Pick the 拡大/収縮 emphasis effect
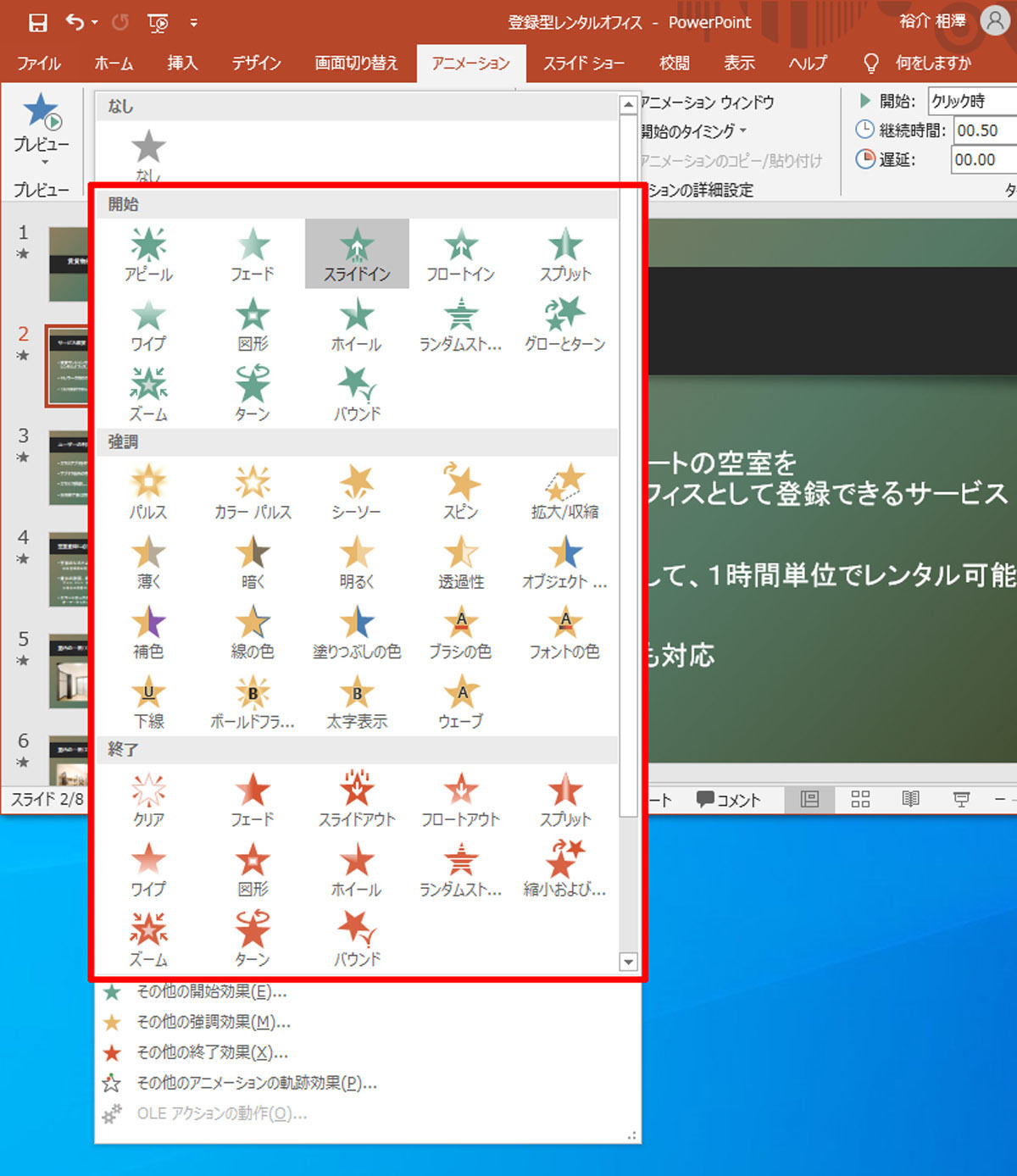1017x1176 pixels. click(565, 492)
